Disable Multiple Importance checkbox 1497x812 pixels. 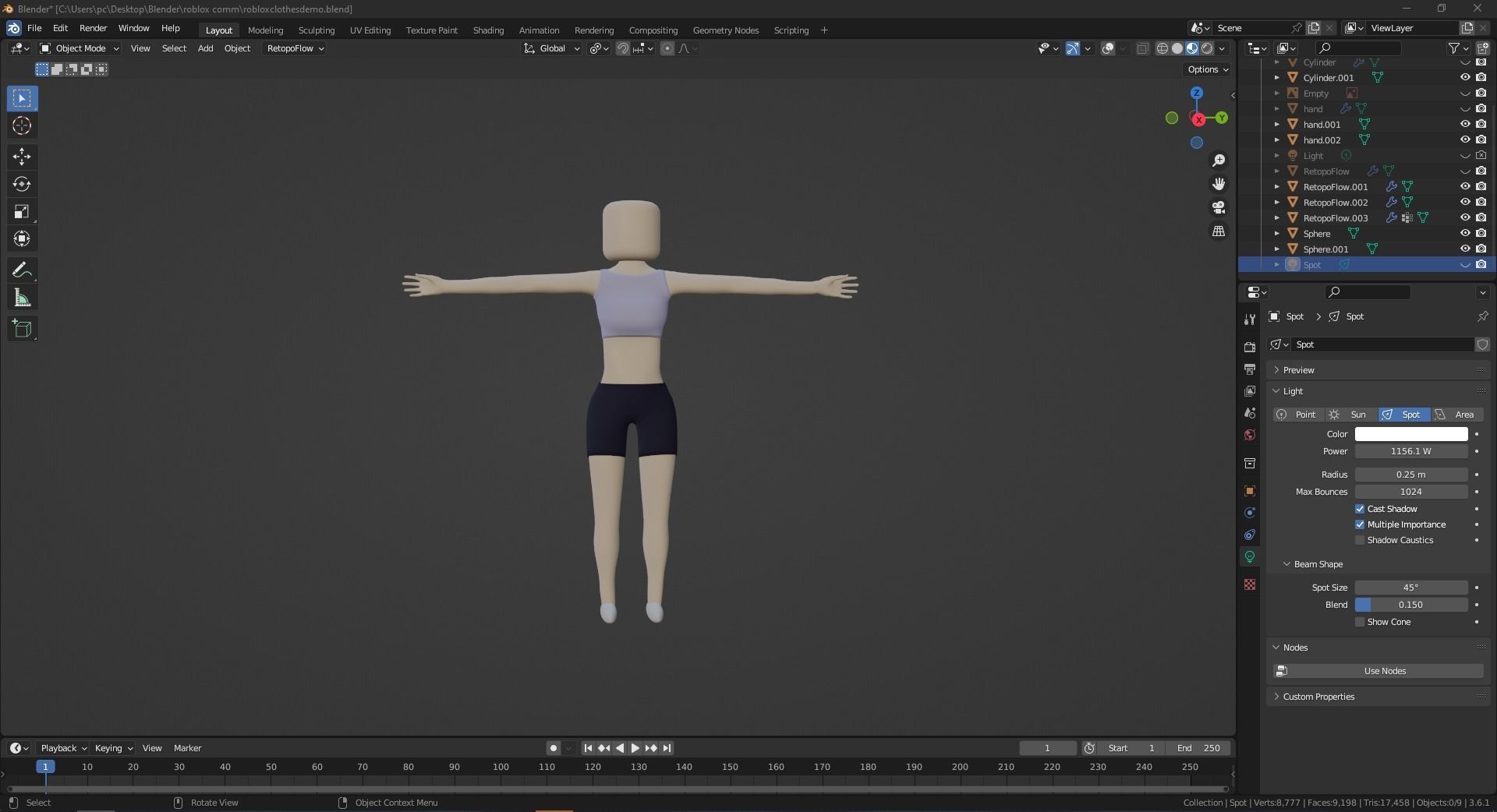click(1360, 524)
